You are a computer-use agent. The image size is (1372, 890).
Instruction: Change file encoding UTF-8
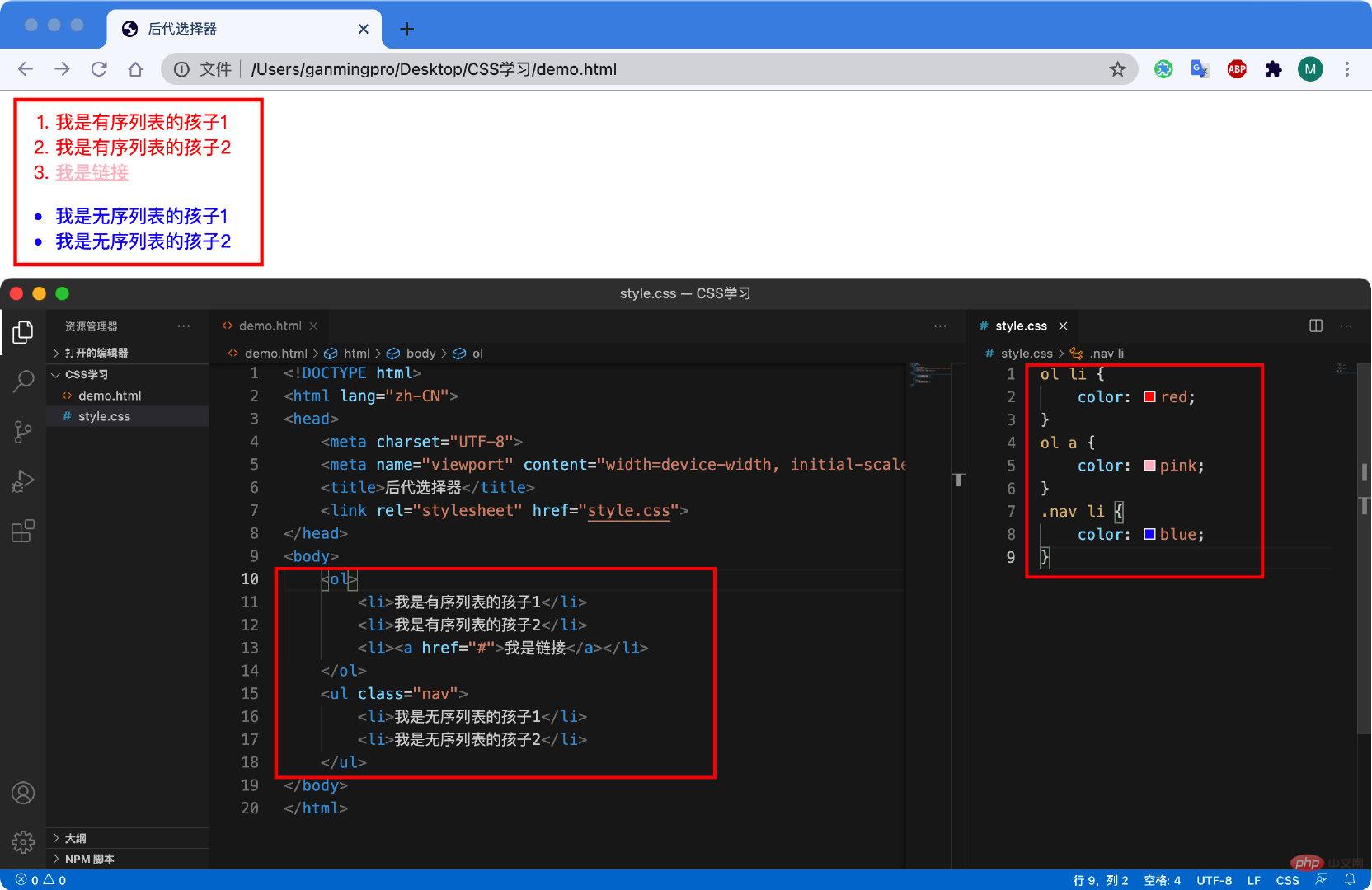(x=1214, y=879)
